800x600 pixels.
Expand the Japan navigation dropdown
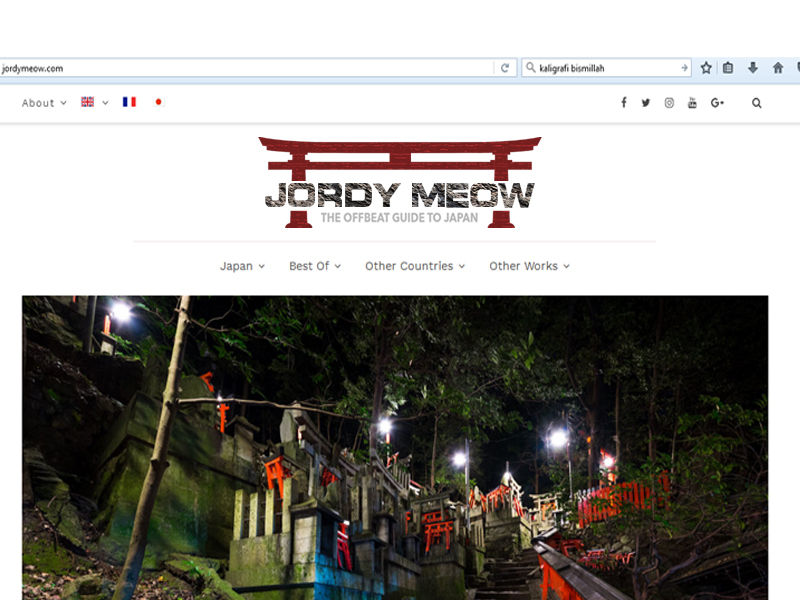tap(242, 266)
